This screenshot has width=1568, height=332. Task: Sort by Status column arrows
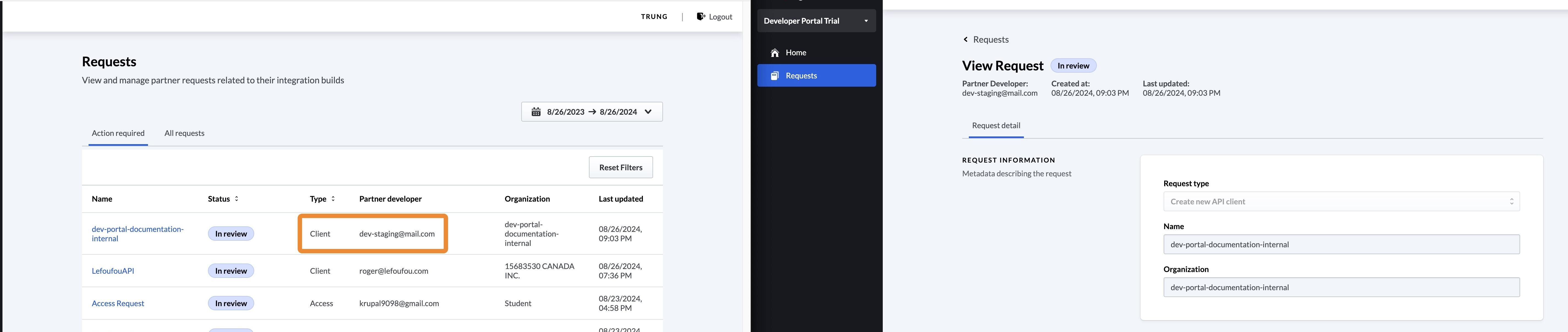point(237,199)
